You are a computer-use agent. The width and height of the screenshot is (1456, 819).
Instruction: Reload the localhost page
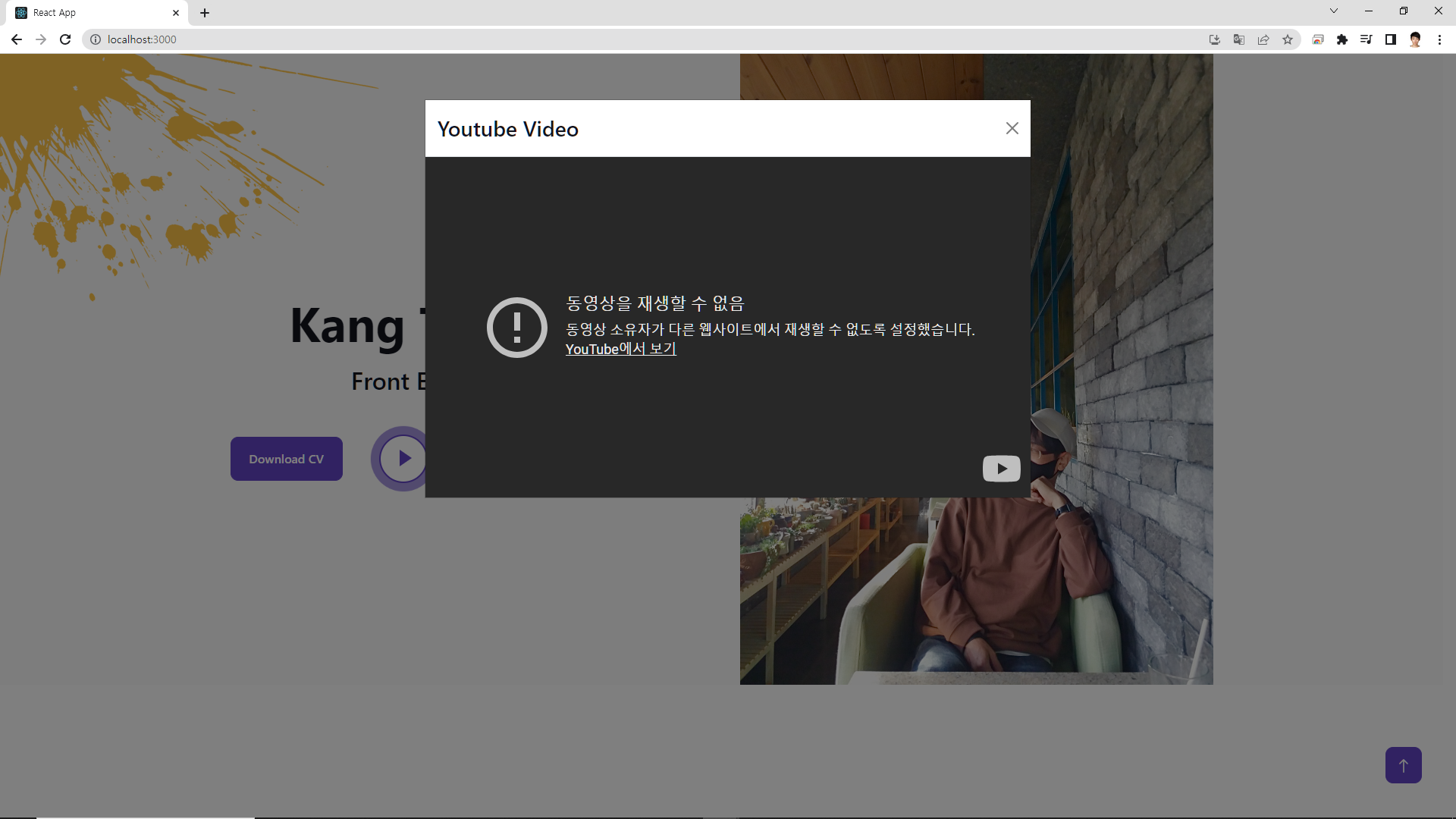click(x=65, y=39)
